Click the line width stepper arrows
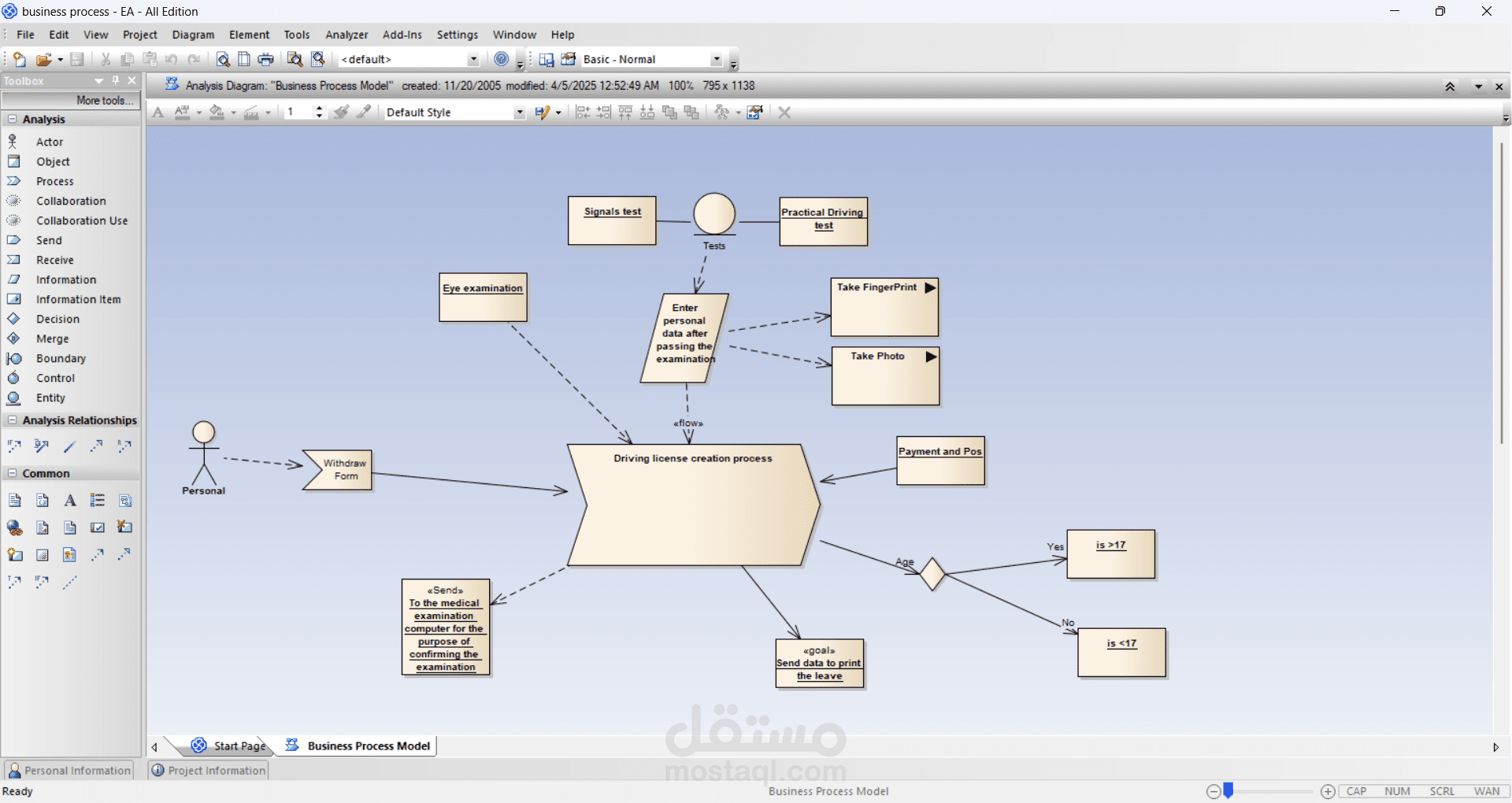This screenshot has height=803, width=1512. (x=319, y=113)
